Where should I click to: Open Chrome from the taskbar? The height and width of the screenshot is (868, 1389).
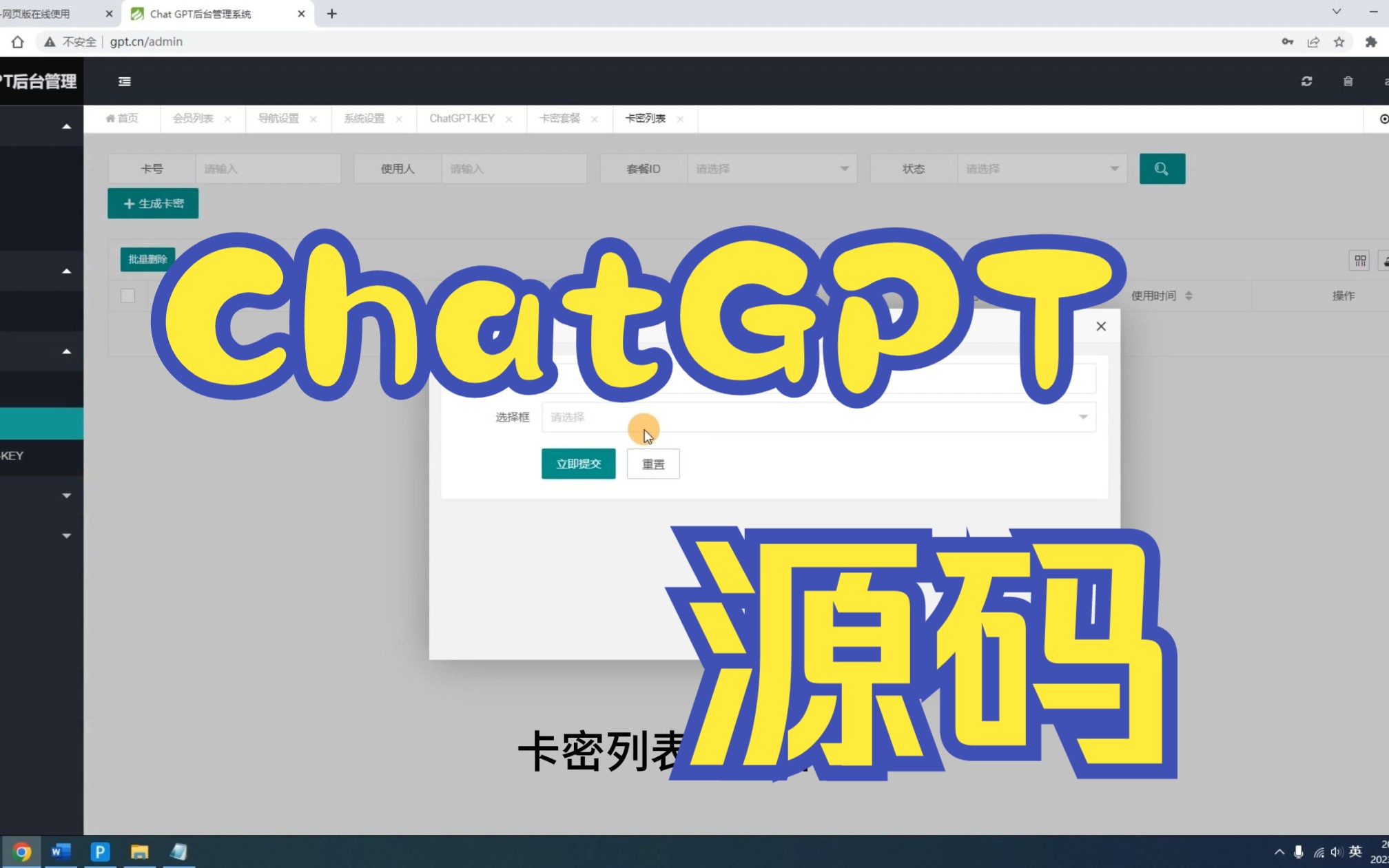pyautogui.click(x=21, y=852)
